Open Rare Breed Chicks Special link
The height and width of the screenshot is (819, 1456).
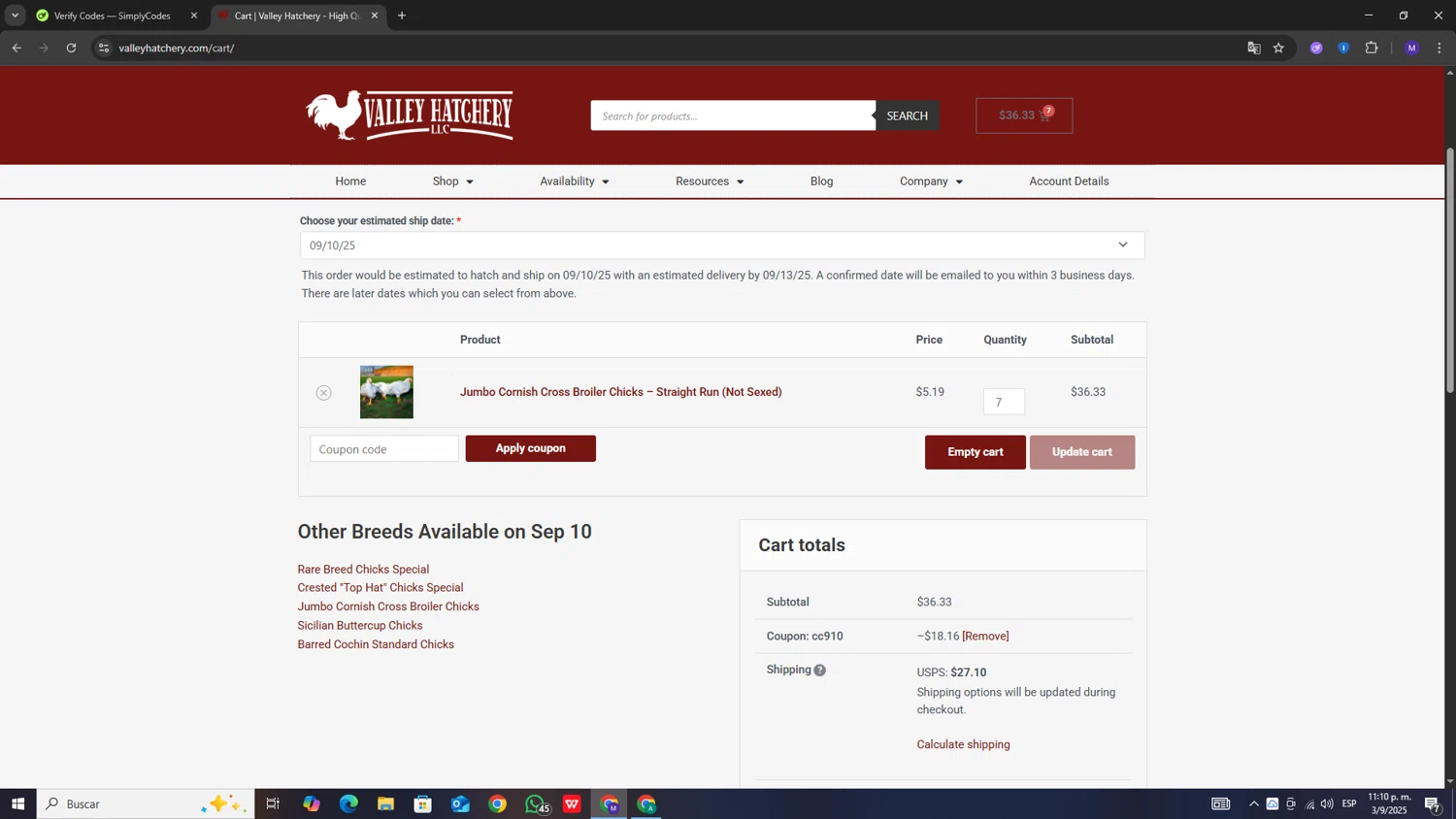(363, 570)
